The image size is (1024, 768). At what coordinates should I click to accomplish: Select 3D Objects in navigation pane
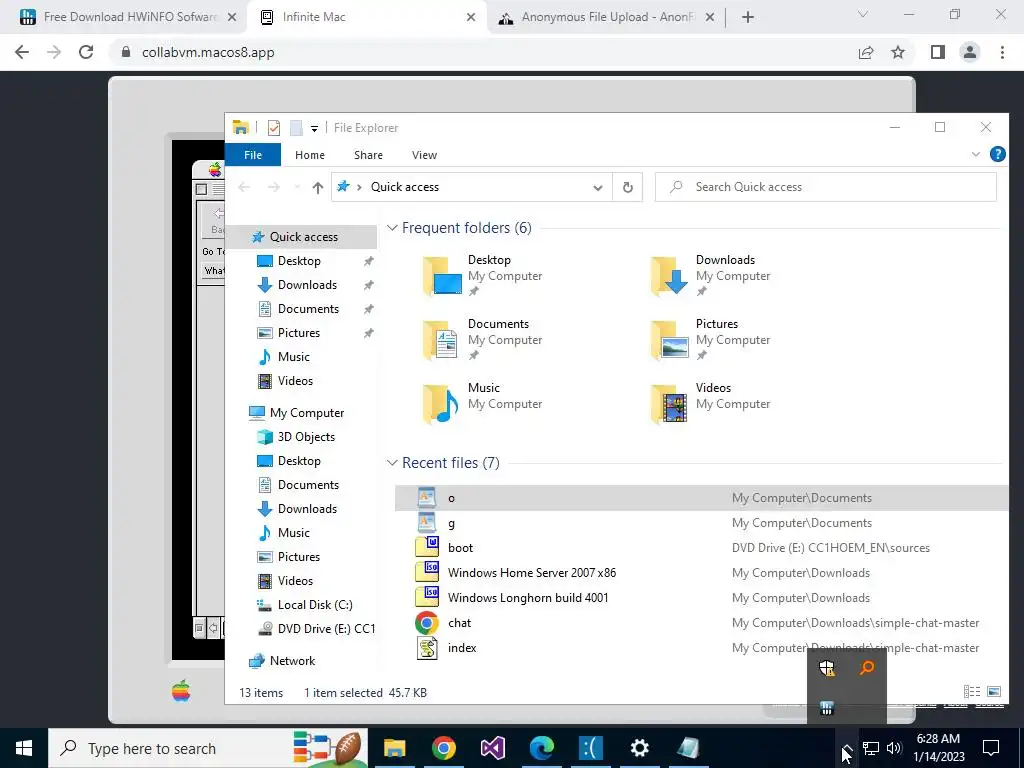click(306, 437)
